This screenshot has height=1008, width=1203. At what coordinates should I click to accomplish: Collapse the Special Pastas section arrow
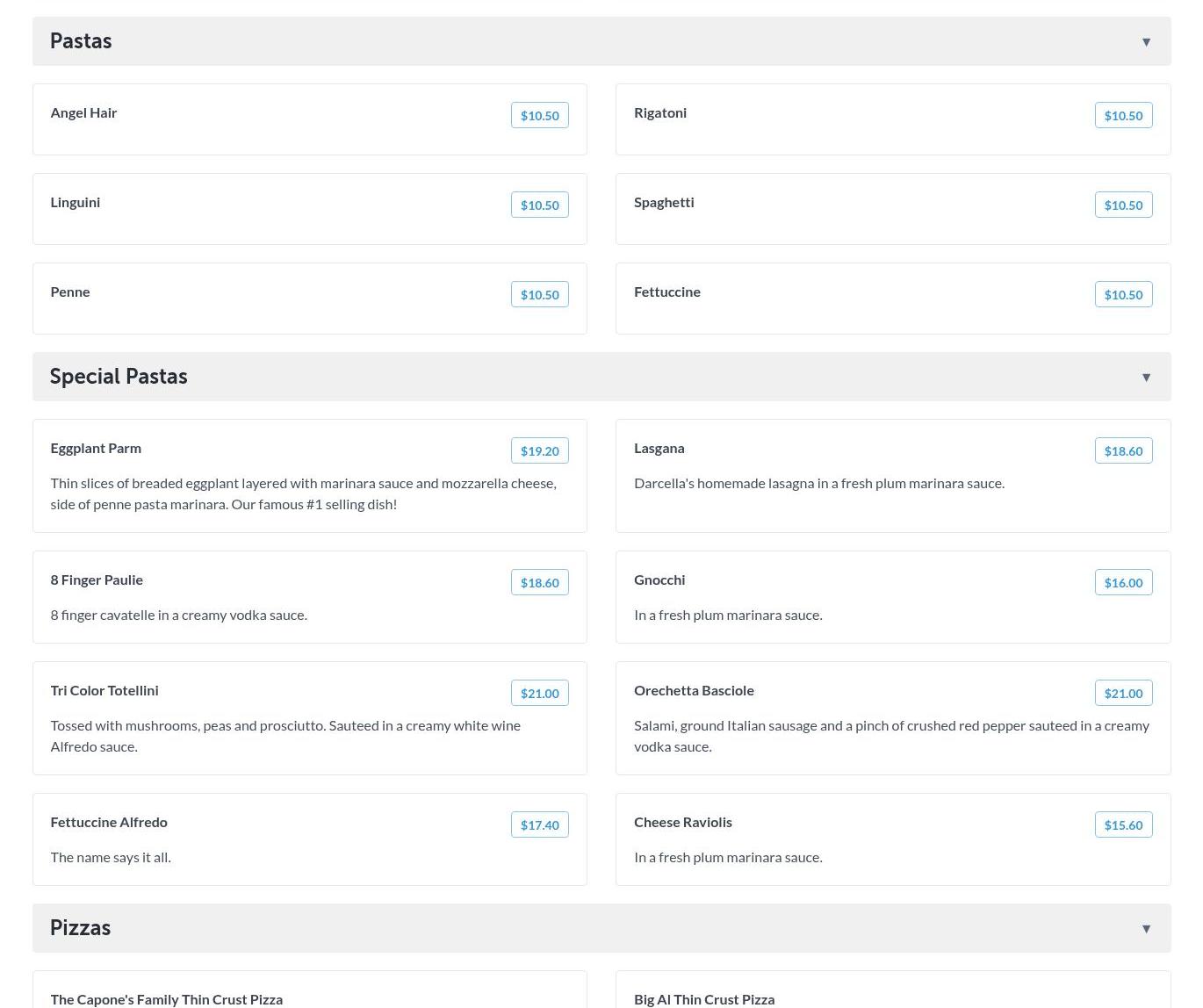pos(1146,378)
